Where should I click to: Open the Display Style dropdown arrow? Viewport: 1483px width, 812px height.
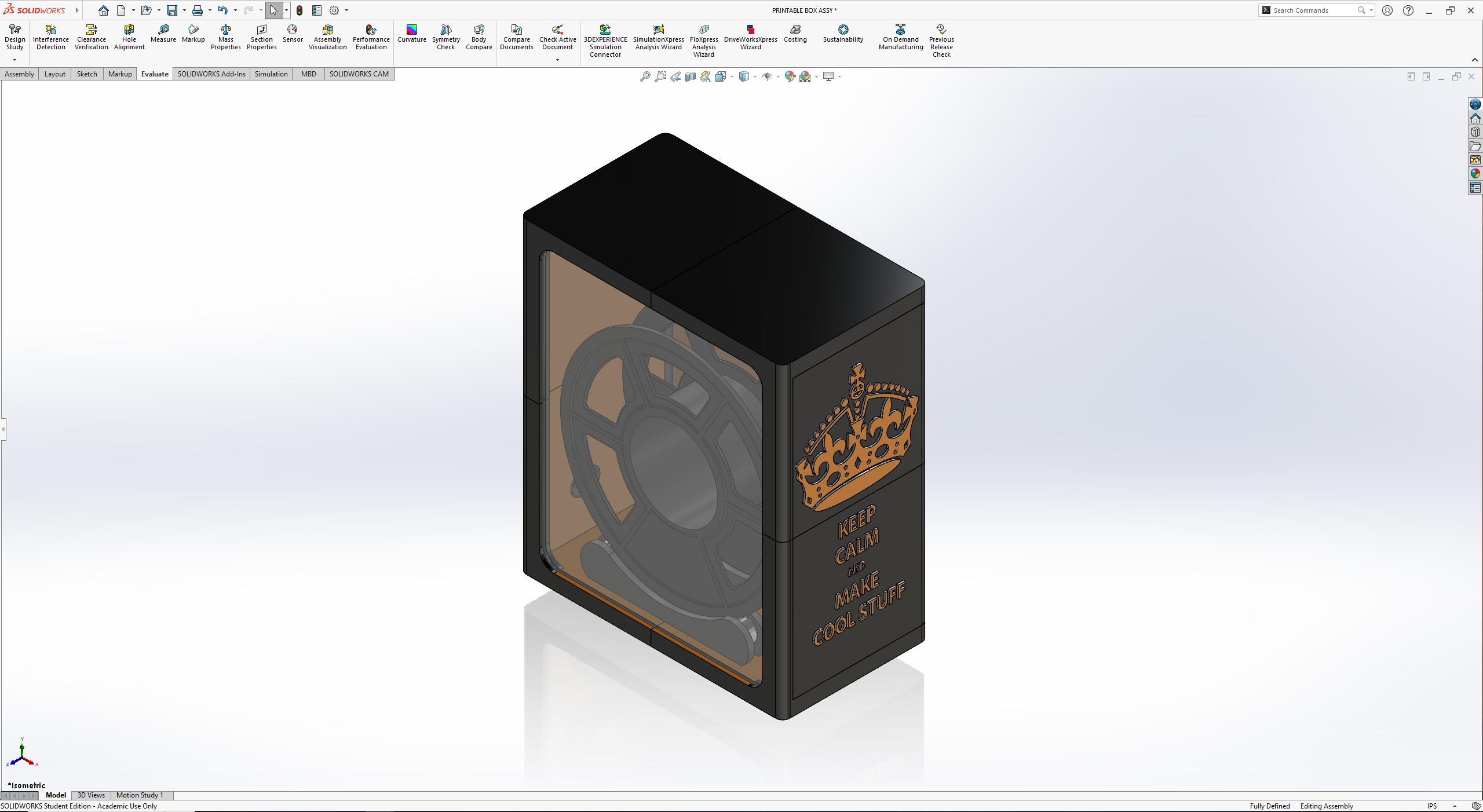click(755, 76)
